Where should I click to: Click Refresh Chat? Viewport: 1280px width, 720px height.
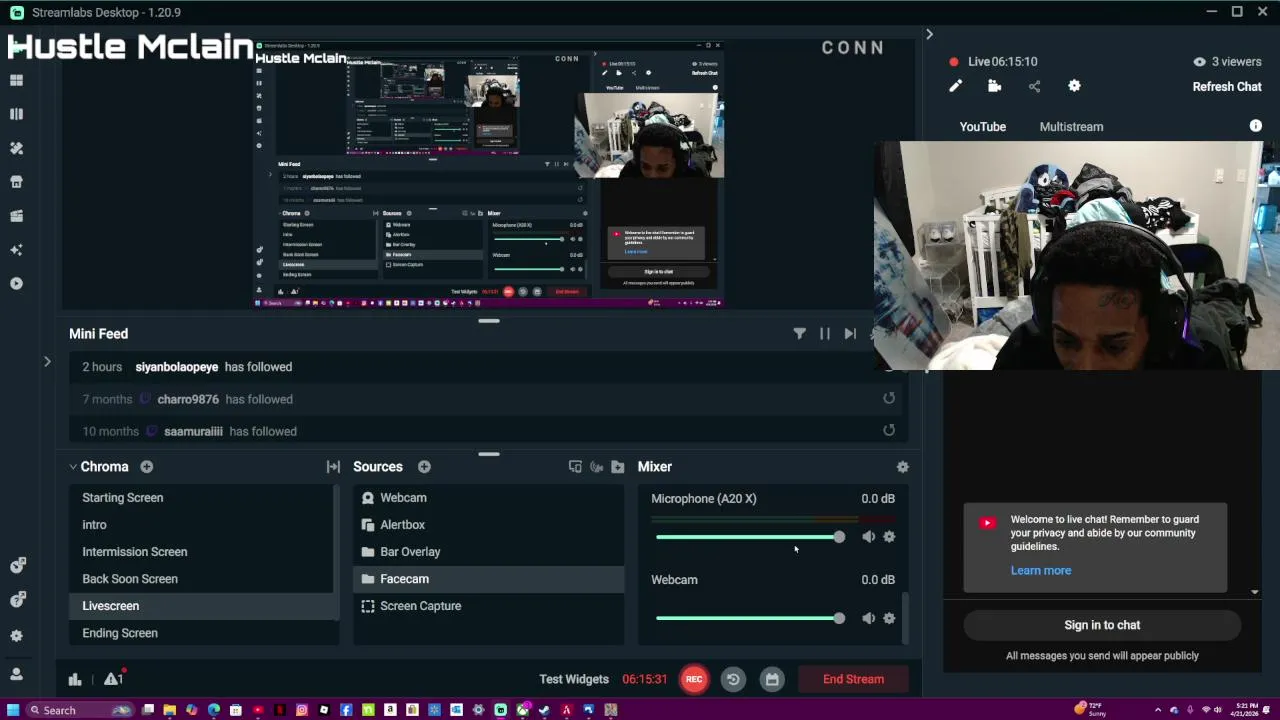click(x=1227, y=87)
